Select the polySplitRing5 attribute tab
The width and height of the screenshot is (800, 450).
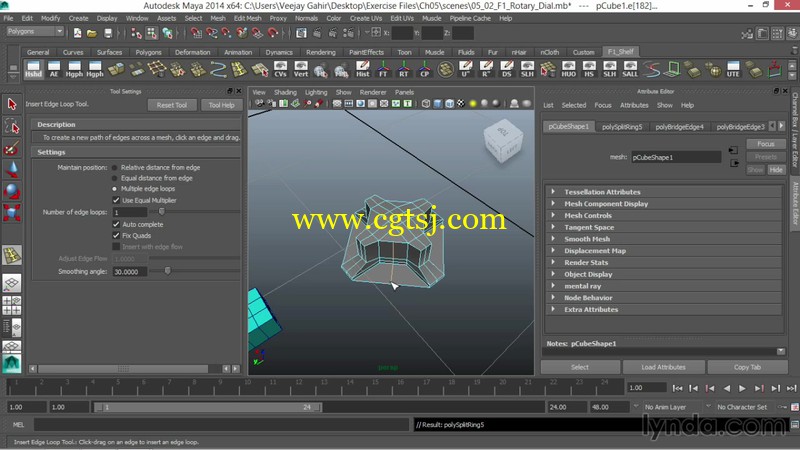(622, 127)
